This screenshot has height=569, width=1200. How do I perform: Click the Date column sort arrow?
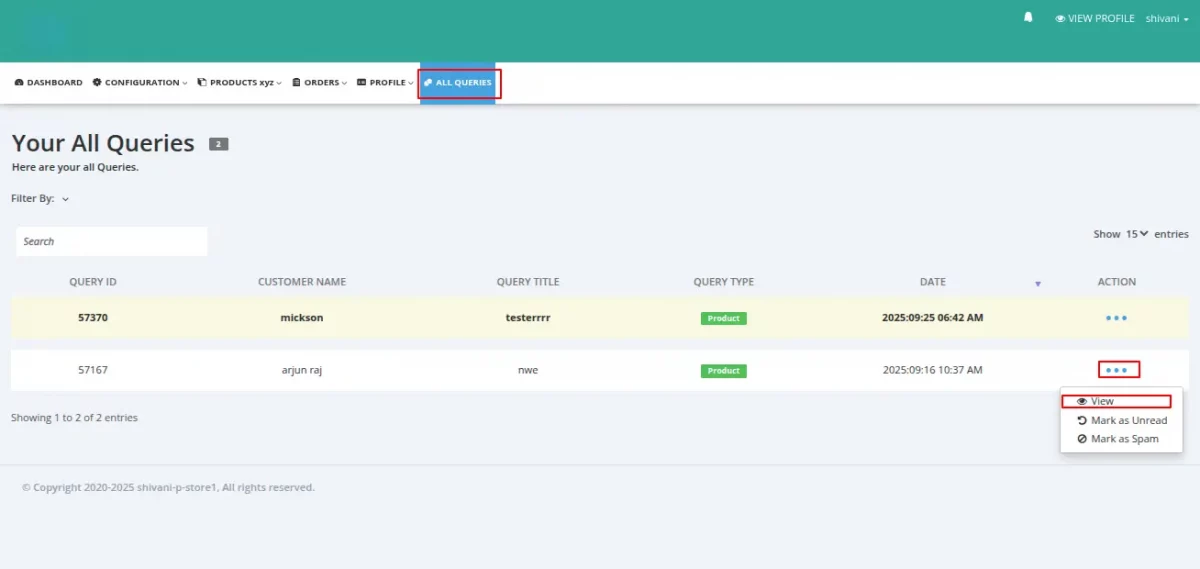(x=1038, y=284)
